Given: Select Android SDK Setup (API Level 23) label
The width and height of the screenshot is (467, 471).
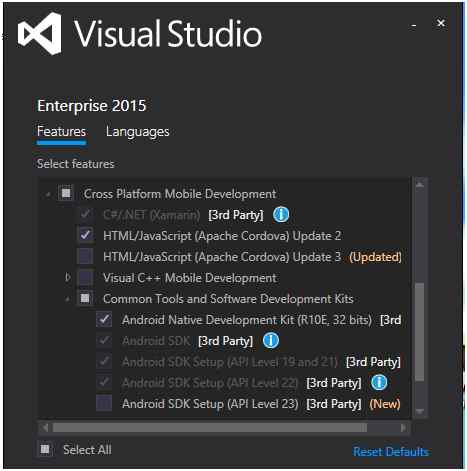Looking at the screenshot, I should (210, 404).
